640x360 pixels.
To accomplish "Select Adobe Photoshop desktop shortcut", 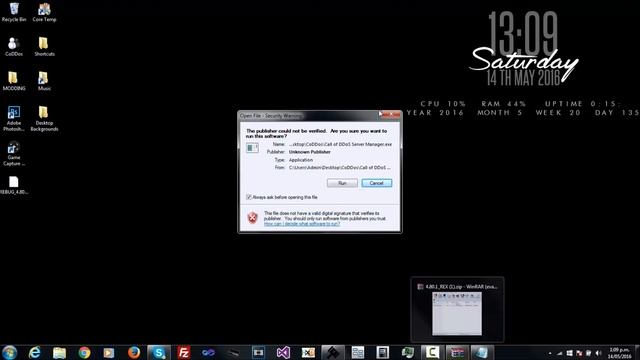I will point(14,118).
